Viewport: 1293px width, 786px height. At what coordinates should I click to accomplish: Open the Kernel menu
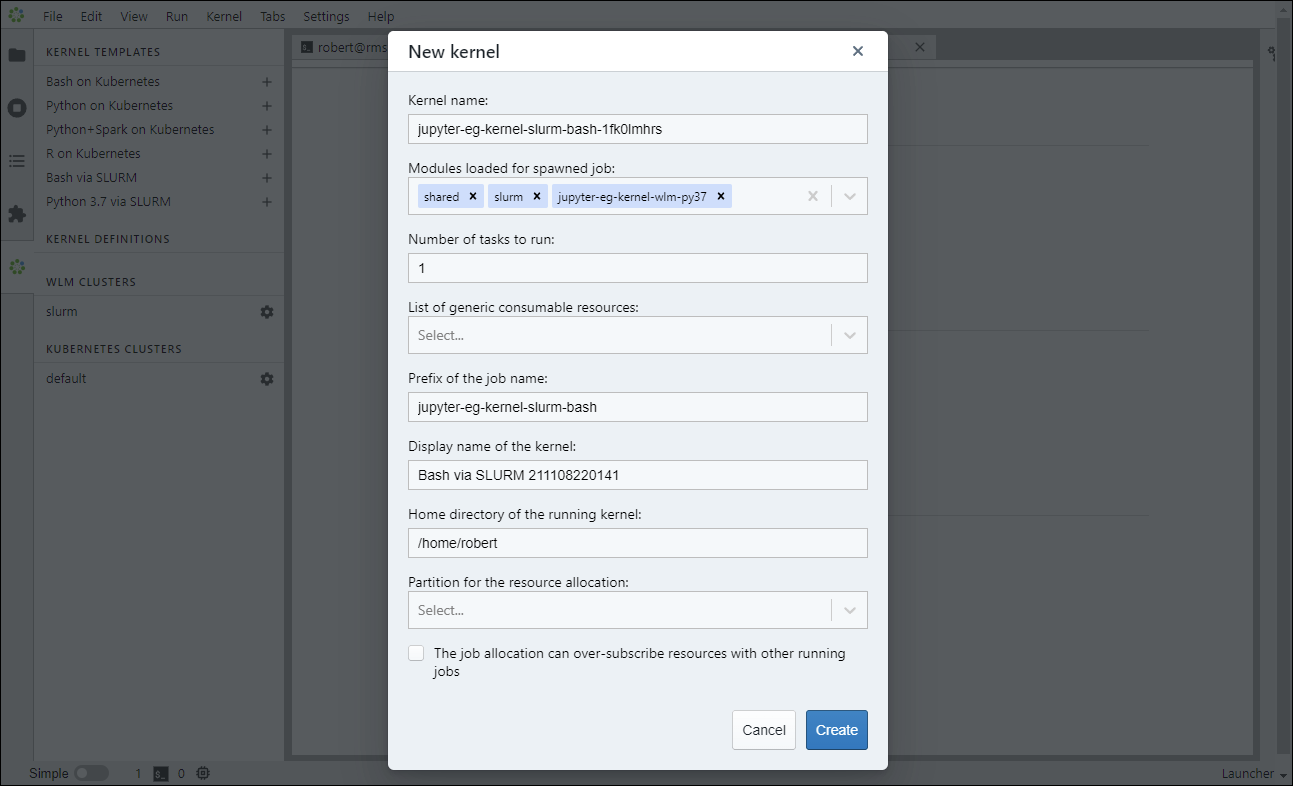(x=224, y=15)
